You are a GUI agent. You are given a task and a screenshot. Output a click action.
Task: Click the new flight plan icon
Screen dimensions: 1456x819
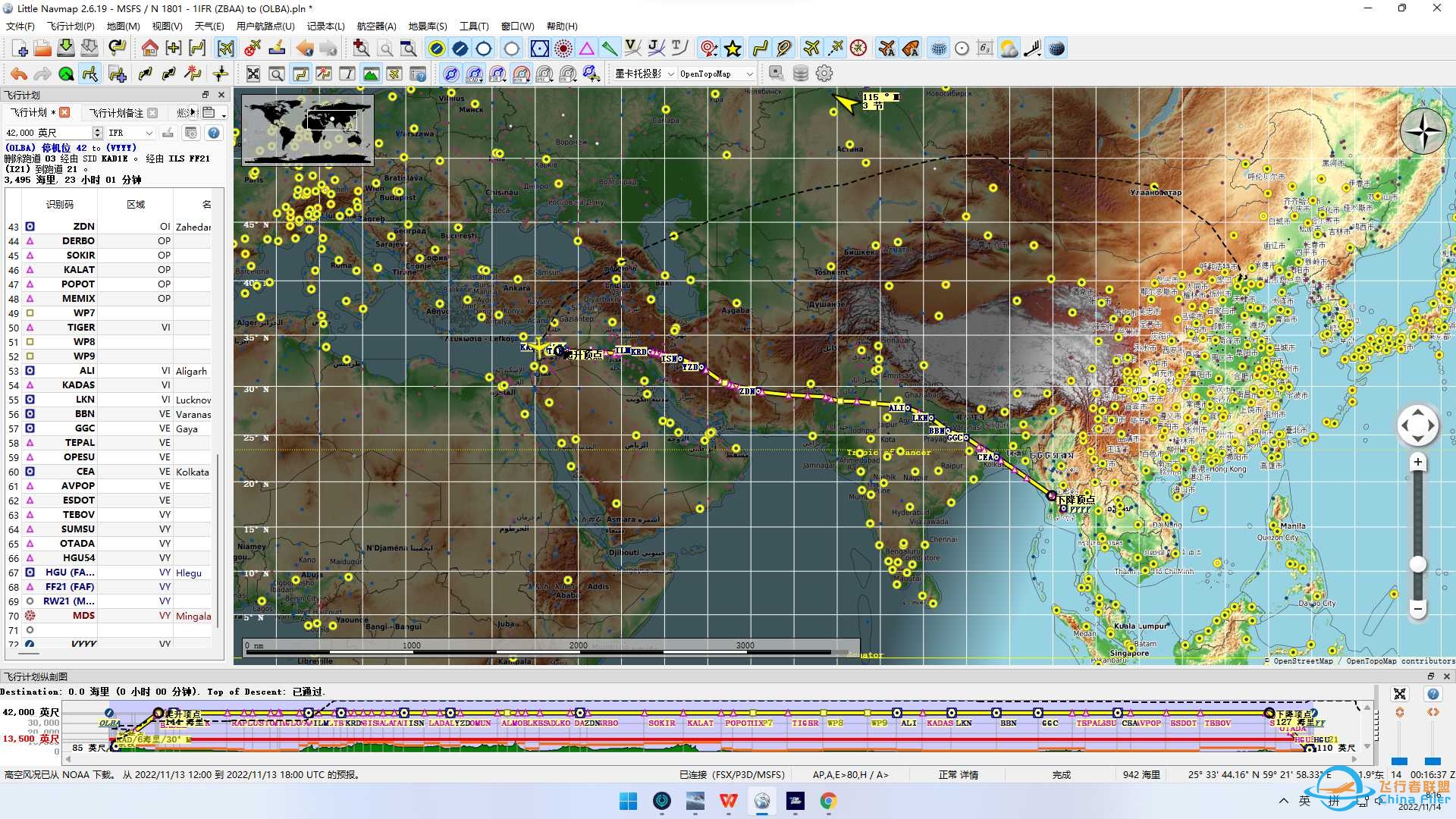click(20, 49)
